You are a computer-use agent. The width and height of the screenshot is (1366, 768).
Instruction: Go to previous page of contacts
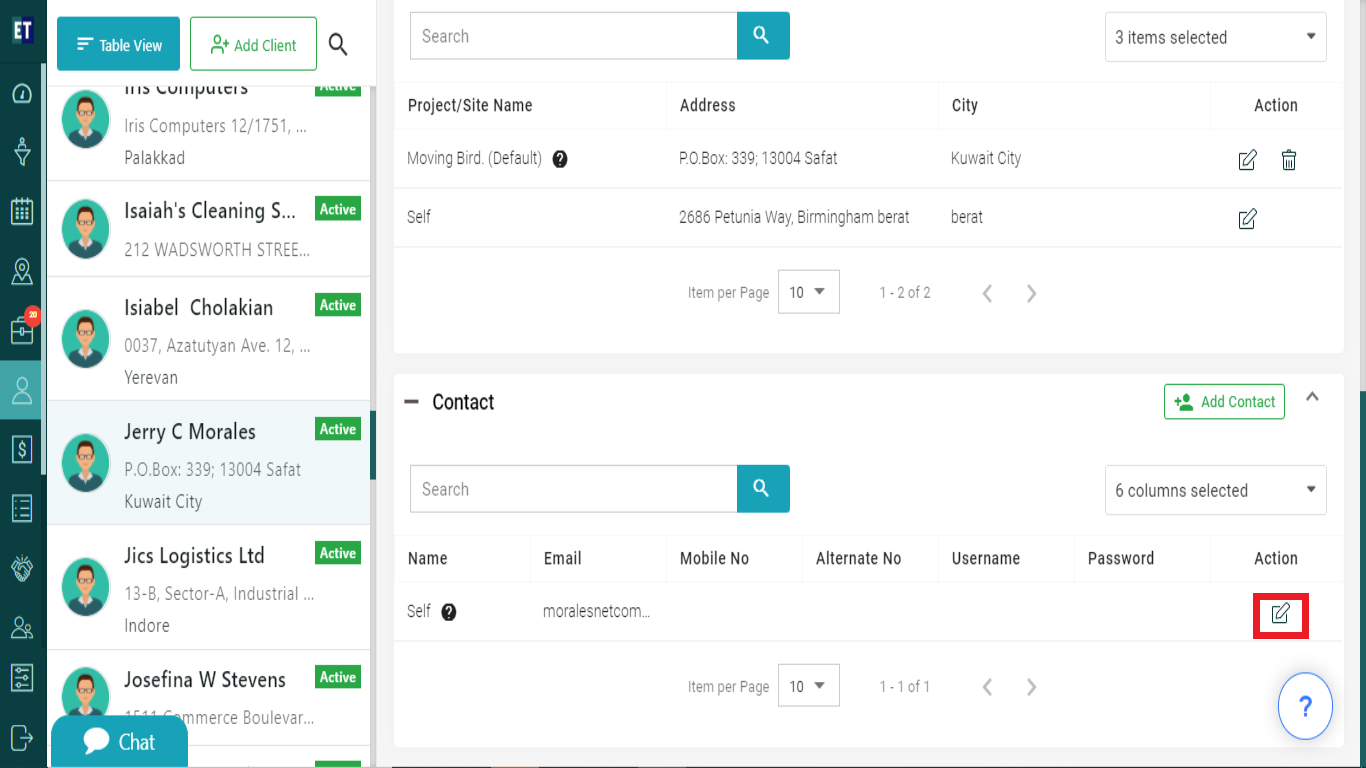pos(987,686)
